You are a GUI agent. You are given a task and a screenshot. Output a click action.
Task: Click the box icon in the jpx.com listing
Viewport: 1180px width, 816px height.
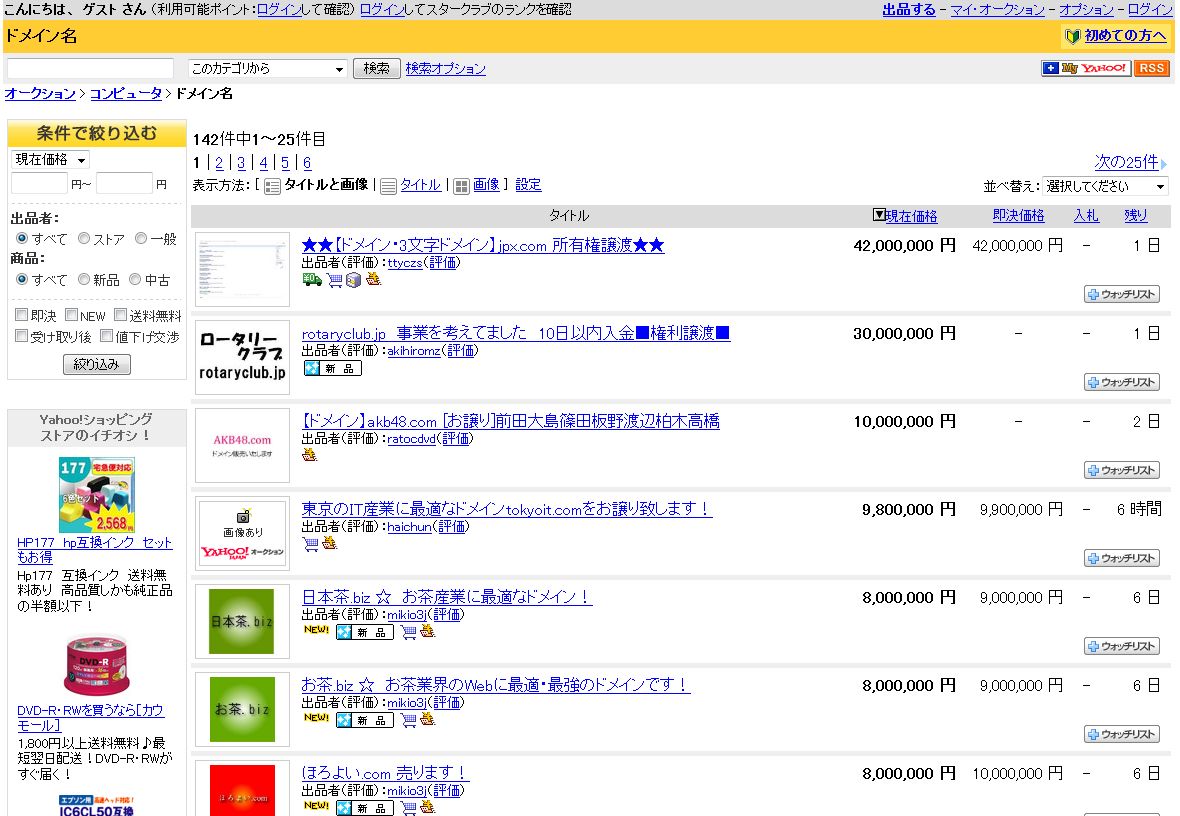[353, 280]
